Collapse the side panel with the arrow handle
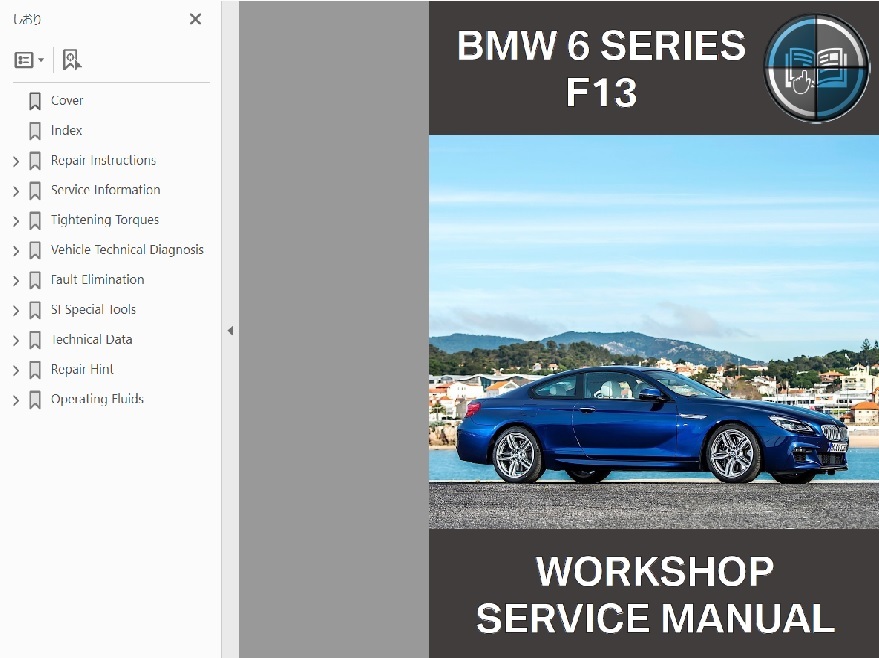 230,331
